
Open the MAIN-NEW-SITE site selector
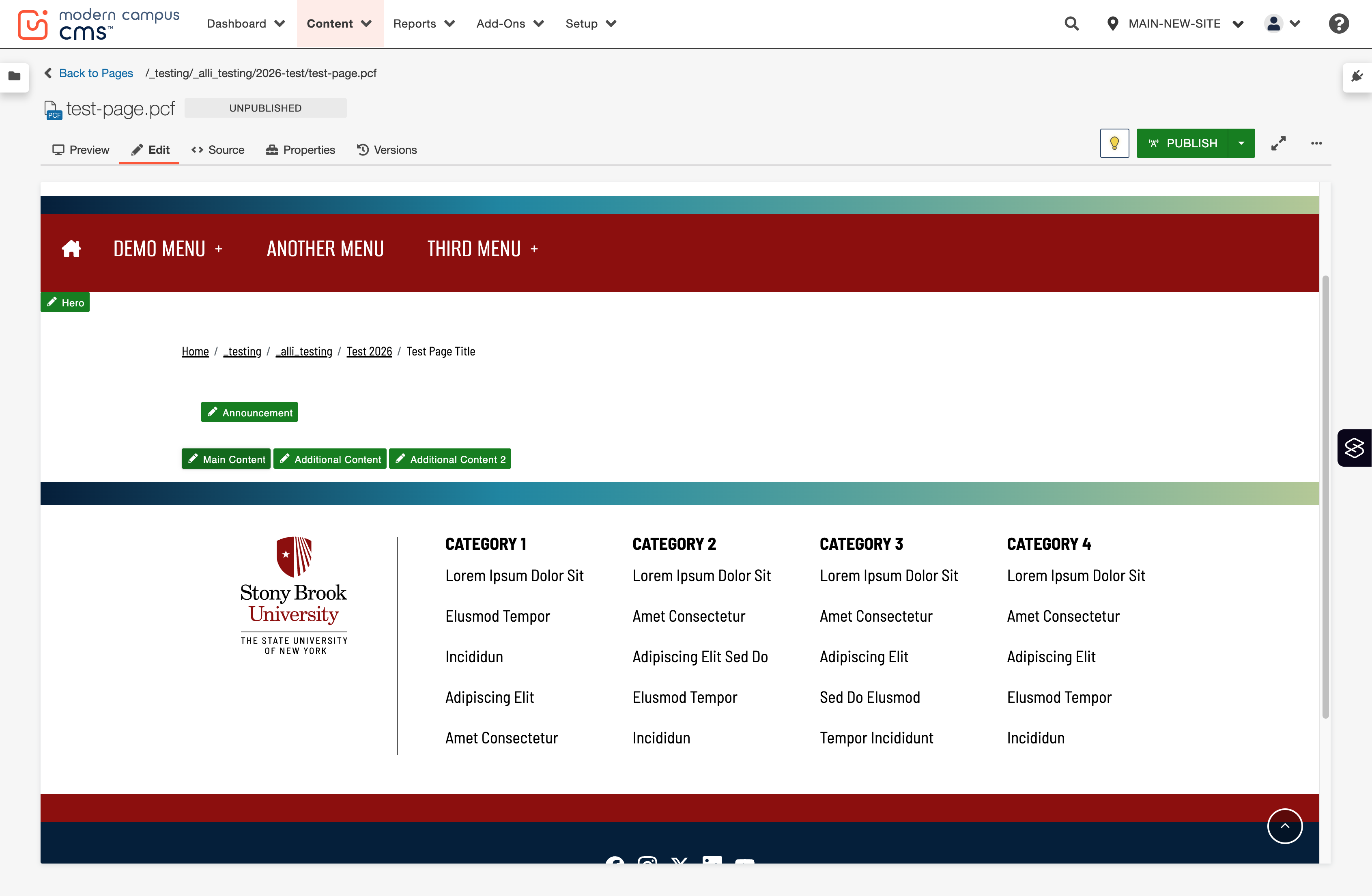tap(1175, 24)
